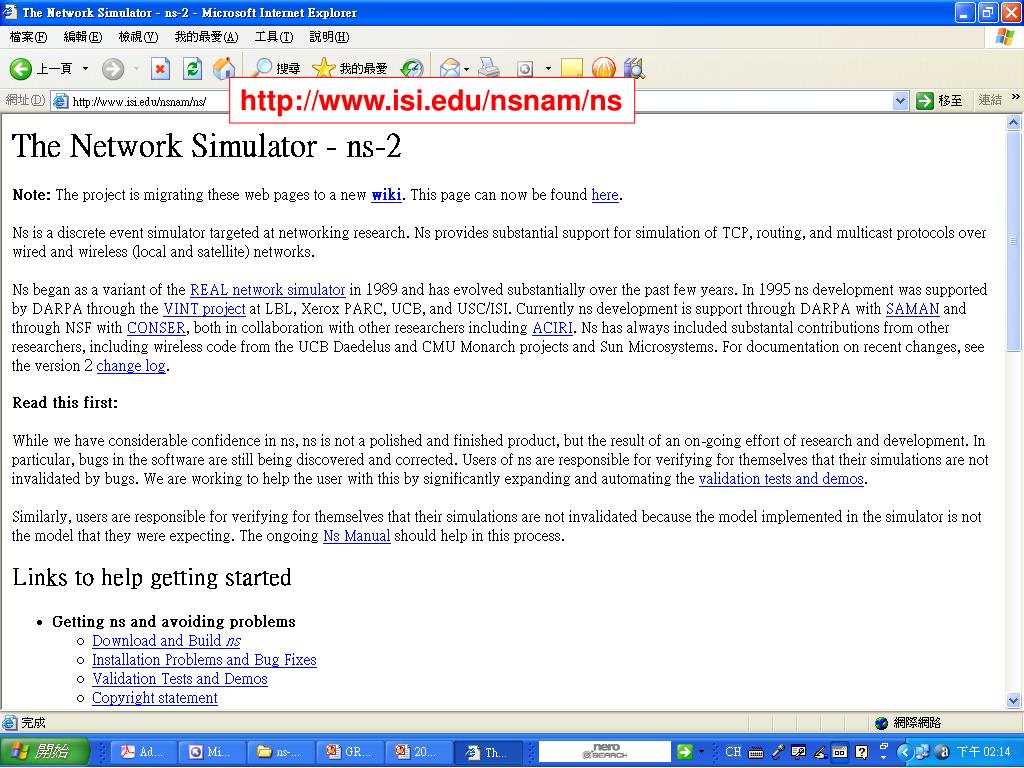Click the green 移至 Go arrow button
Image resolution: width=1024 pixels, height=768 pixels.
pyautogui.click(x=939, y=101)
